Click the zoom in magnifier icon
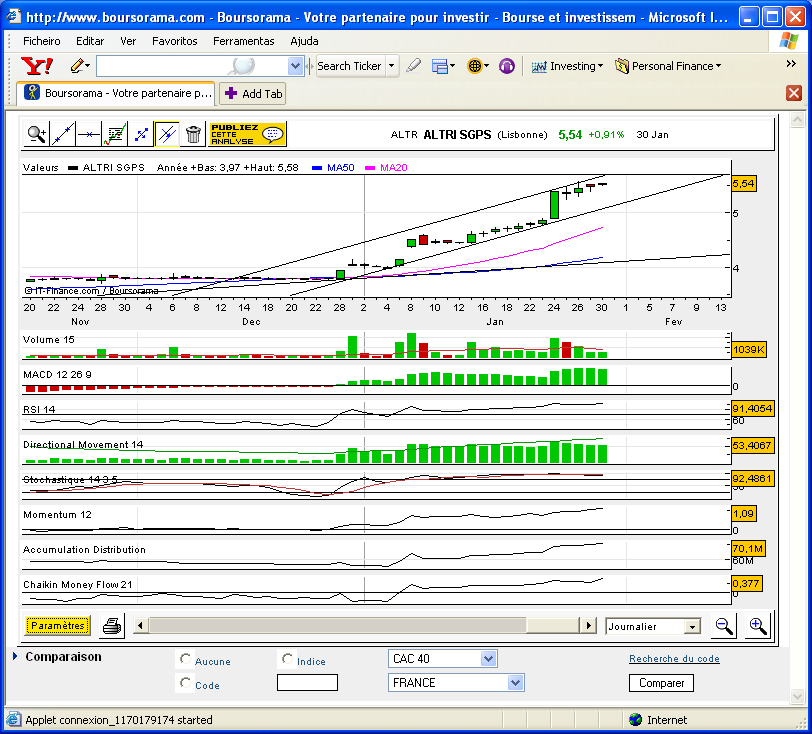The height and width of the screenshot is (734, 812). (x=758, y=626)
